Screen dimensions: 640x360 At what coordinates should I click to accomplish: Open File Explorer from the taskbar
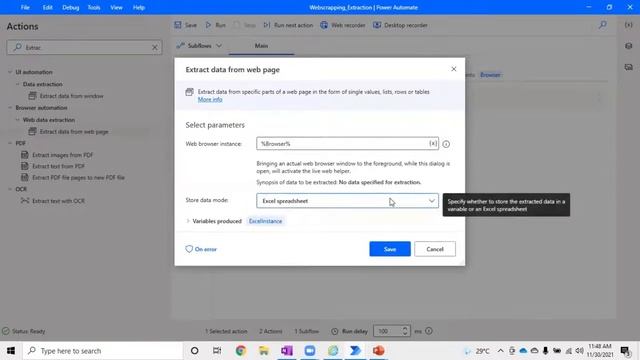point(264,351)
